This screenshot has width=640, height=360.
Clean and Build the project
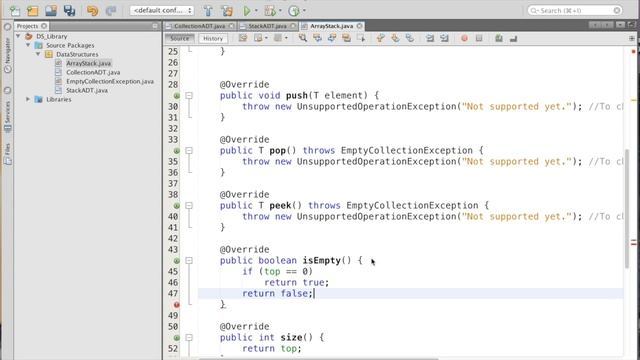point(227,11)
